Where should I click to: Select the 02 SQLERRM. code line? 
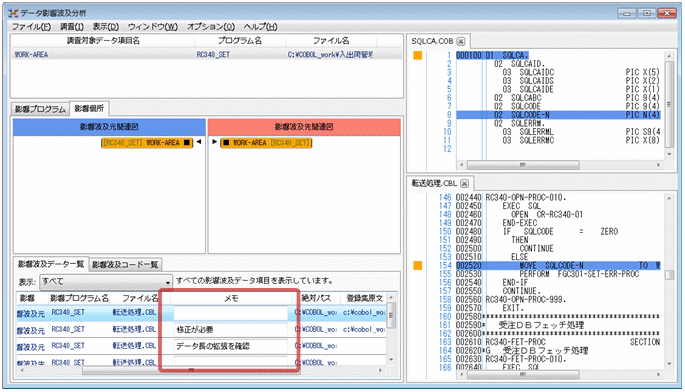[x=558, y=123]
